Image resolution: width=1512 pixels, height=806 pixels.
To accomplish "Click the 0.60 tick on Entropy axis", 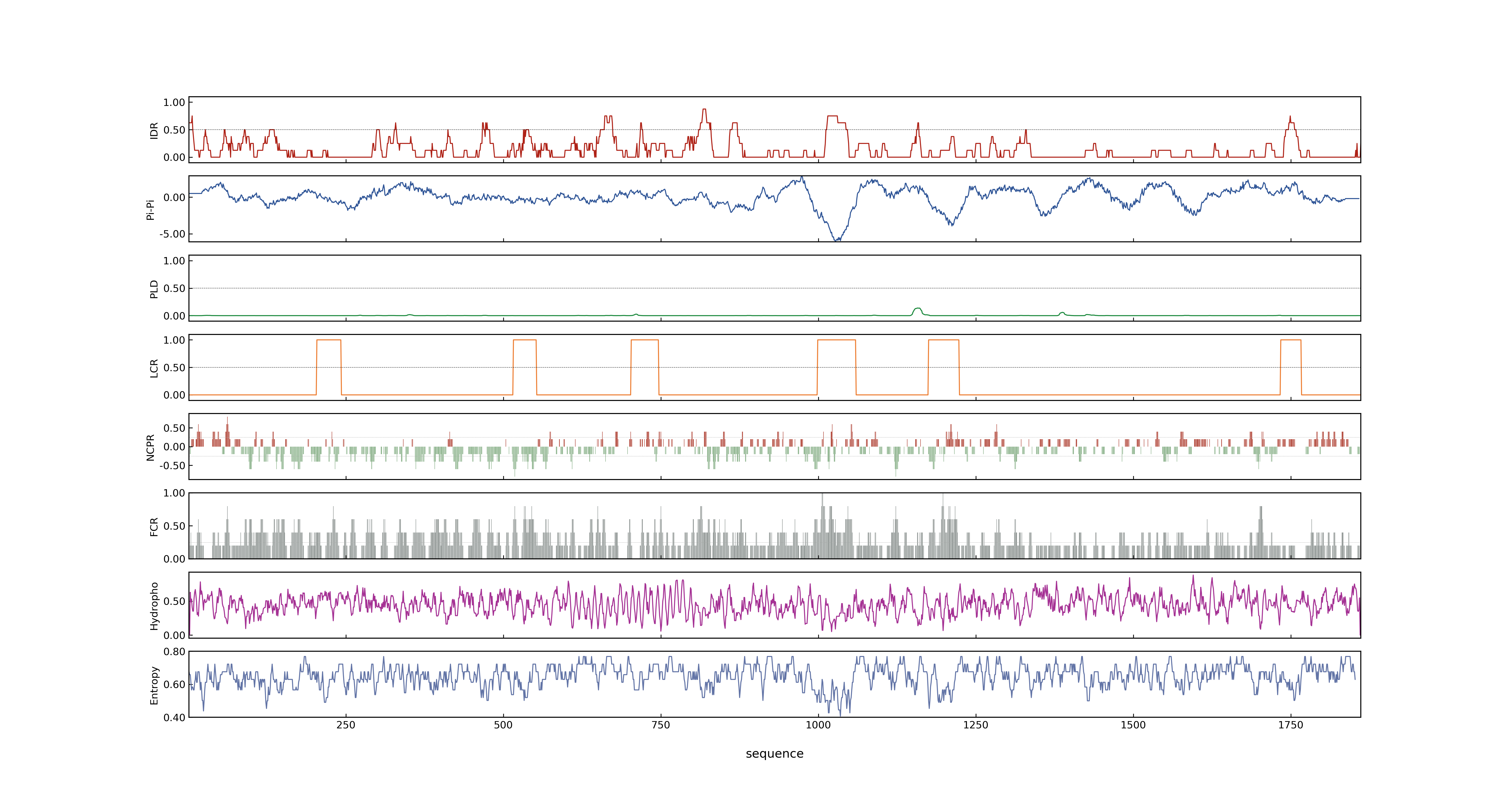I will (x=174, y=685).
